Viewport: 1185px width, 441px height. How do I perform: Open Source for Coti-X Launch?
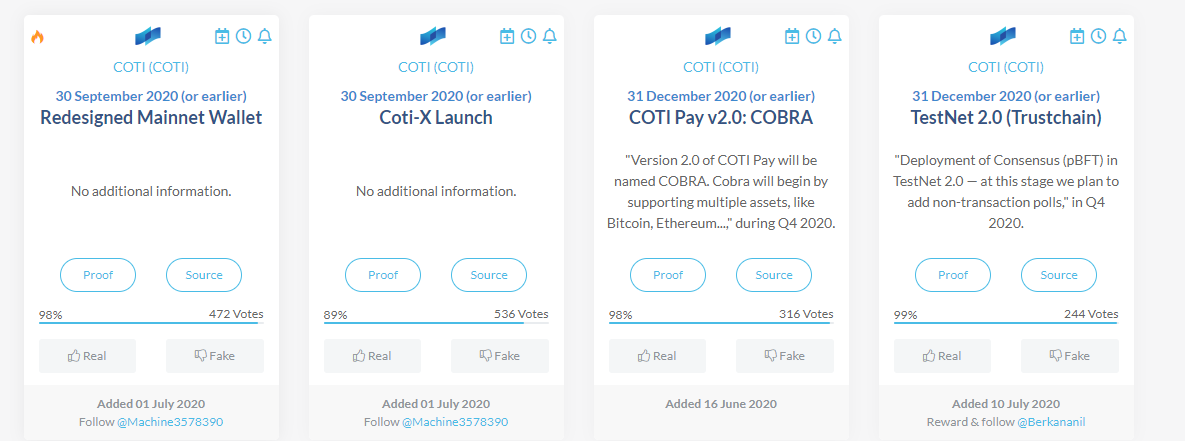point(489,275)
